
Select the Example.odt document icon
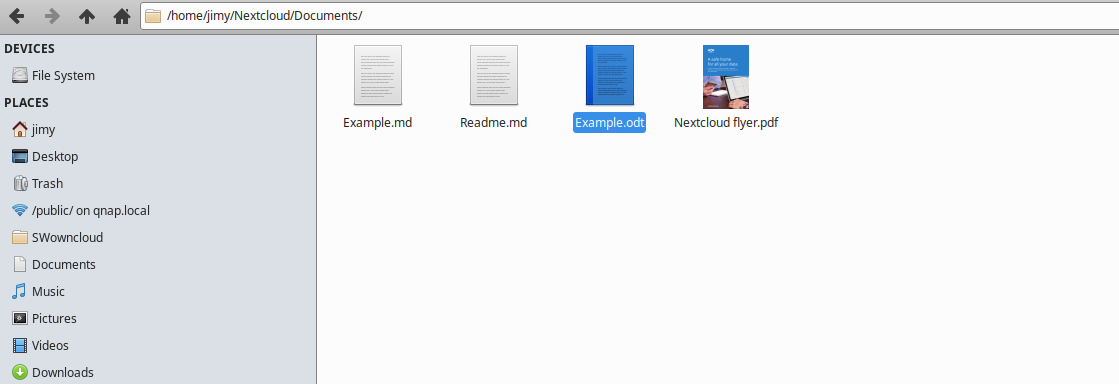(609, 76)
